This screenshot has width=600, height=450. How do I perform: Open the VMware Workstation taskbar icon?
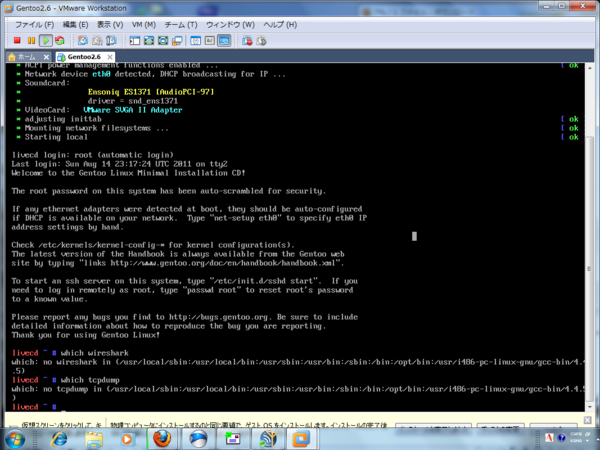click(301, 439)
